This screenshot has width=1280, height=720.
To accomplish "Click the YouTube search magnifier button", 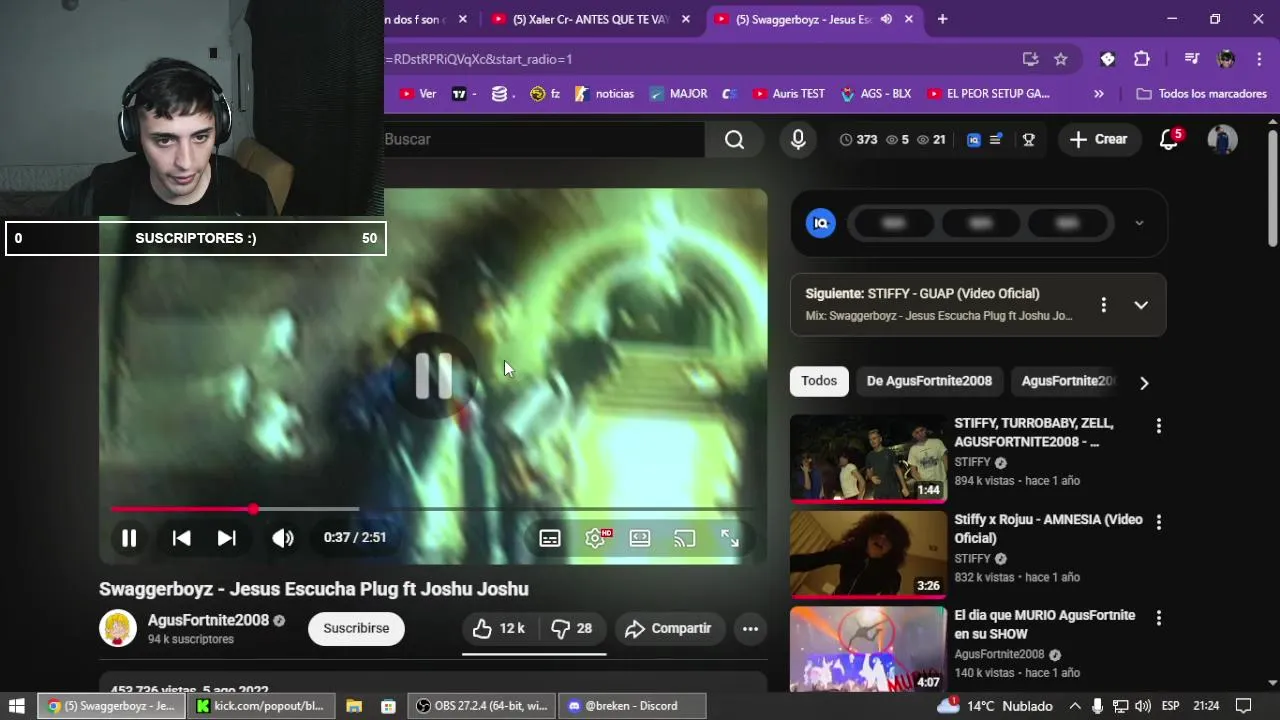I will tap(734, 139).
